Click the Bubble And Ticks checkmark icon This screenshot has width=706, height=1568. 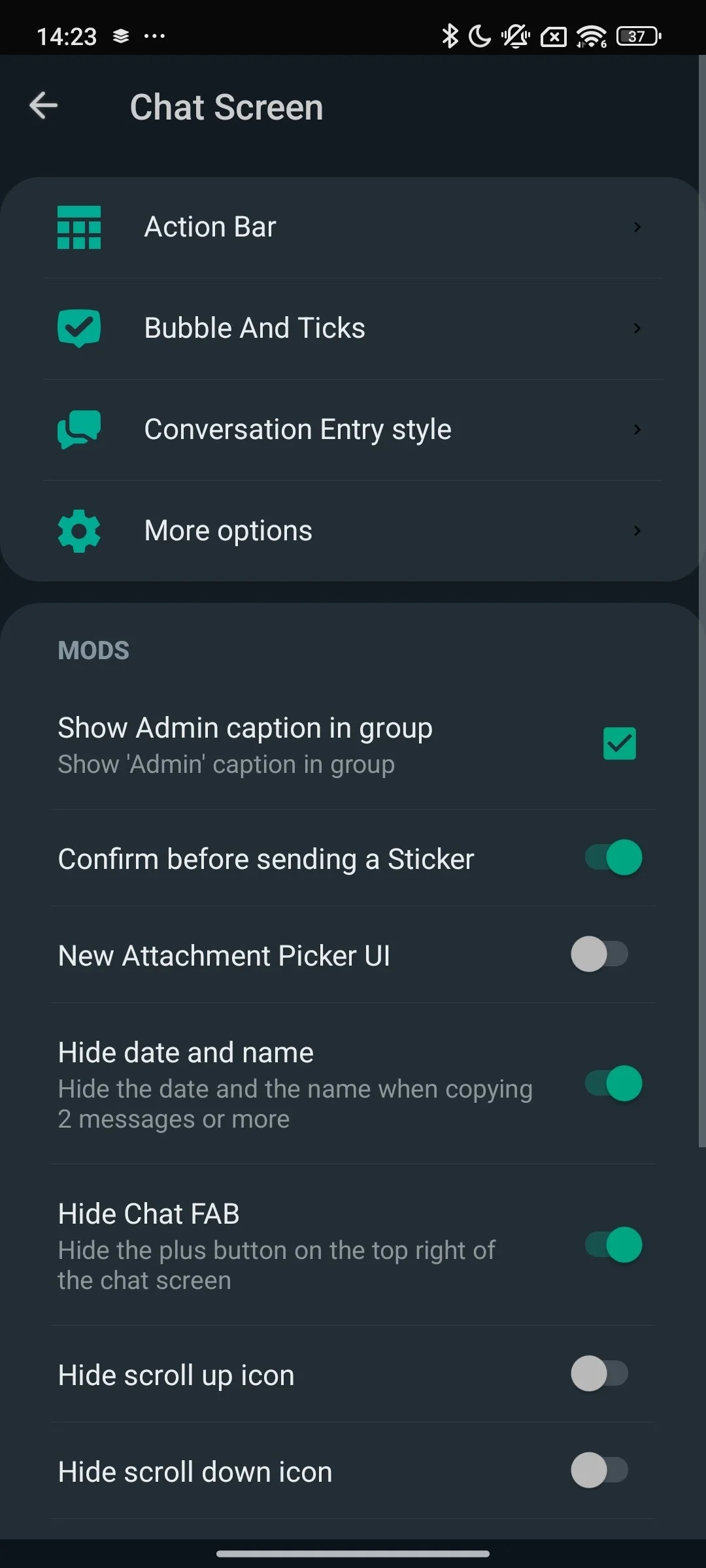pyautogui.click(x=79, y=328)
